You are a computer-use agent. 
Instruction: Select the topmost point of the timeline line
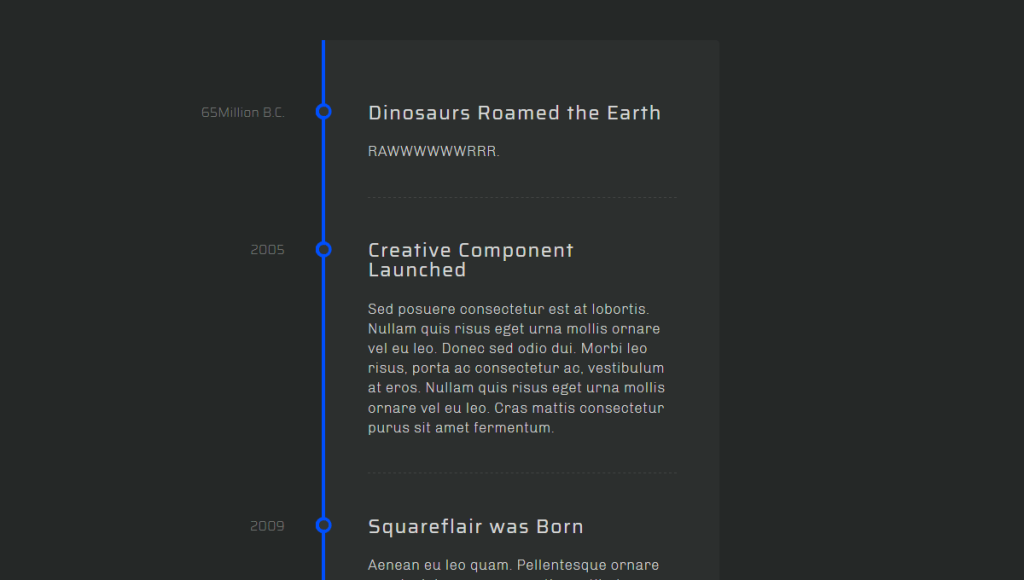323,42
